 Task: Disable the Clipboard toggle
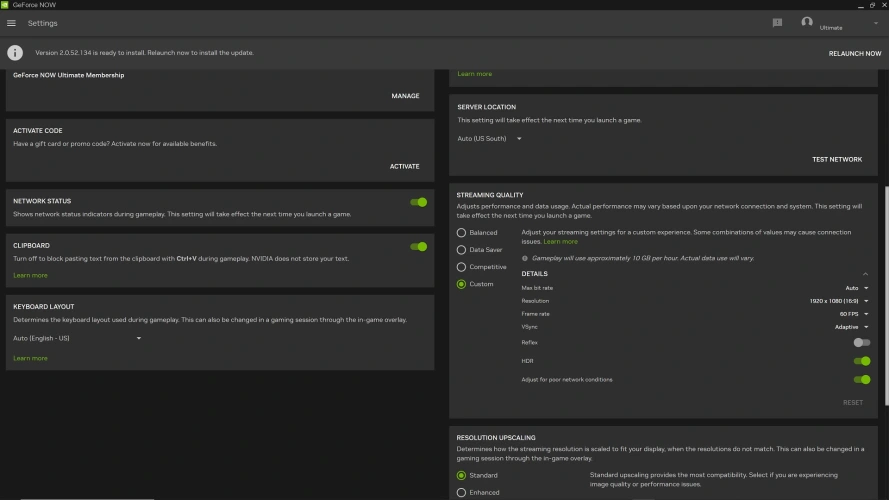point(418,246)
